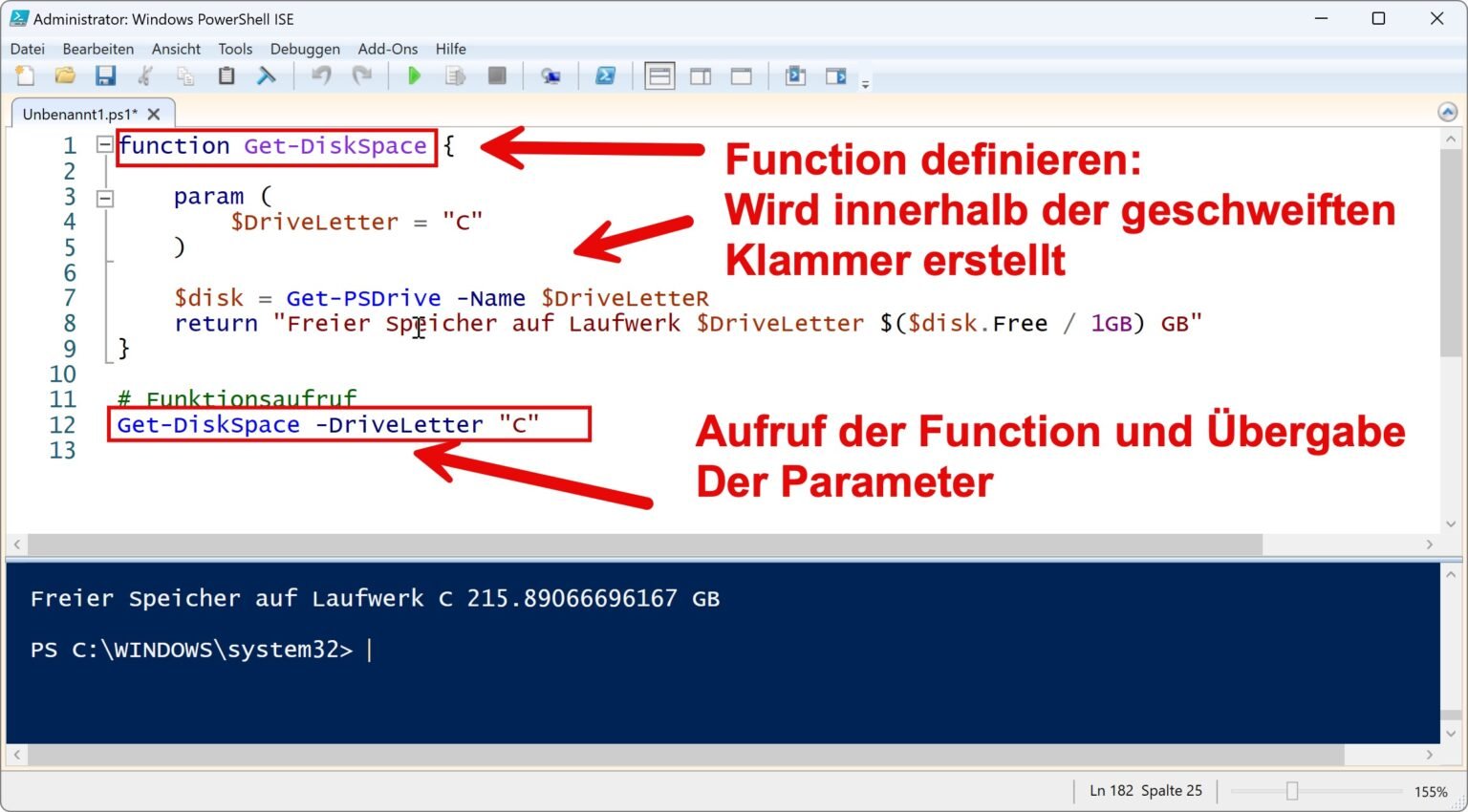Screen dimensions: 1468x812
Task: Undo the last edit with the Undo icon
Action: coord(321,76)
